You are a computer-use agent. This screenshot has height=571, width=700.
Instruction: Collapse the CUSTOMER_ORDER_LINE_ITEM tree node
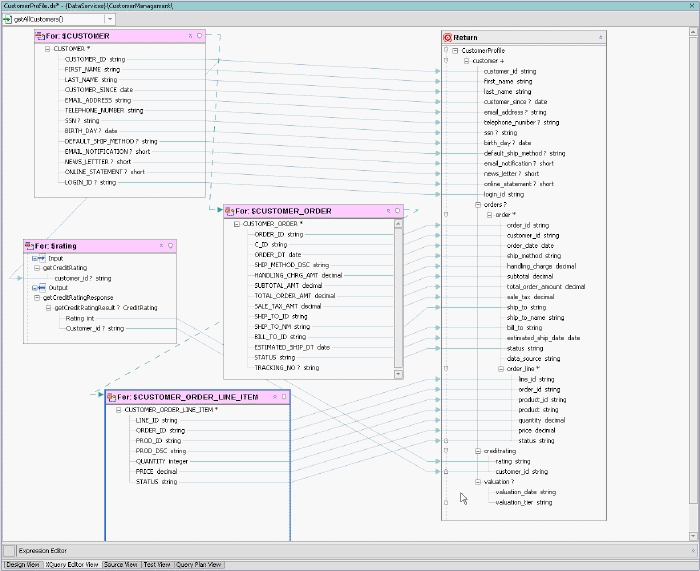tap(118, 410)
